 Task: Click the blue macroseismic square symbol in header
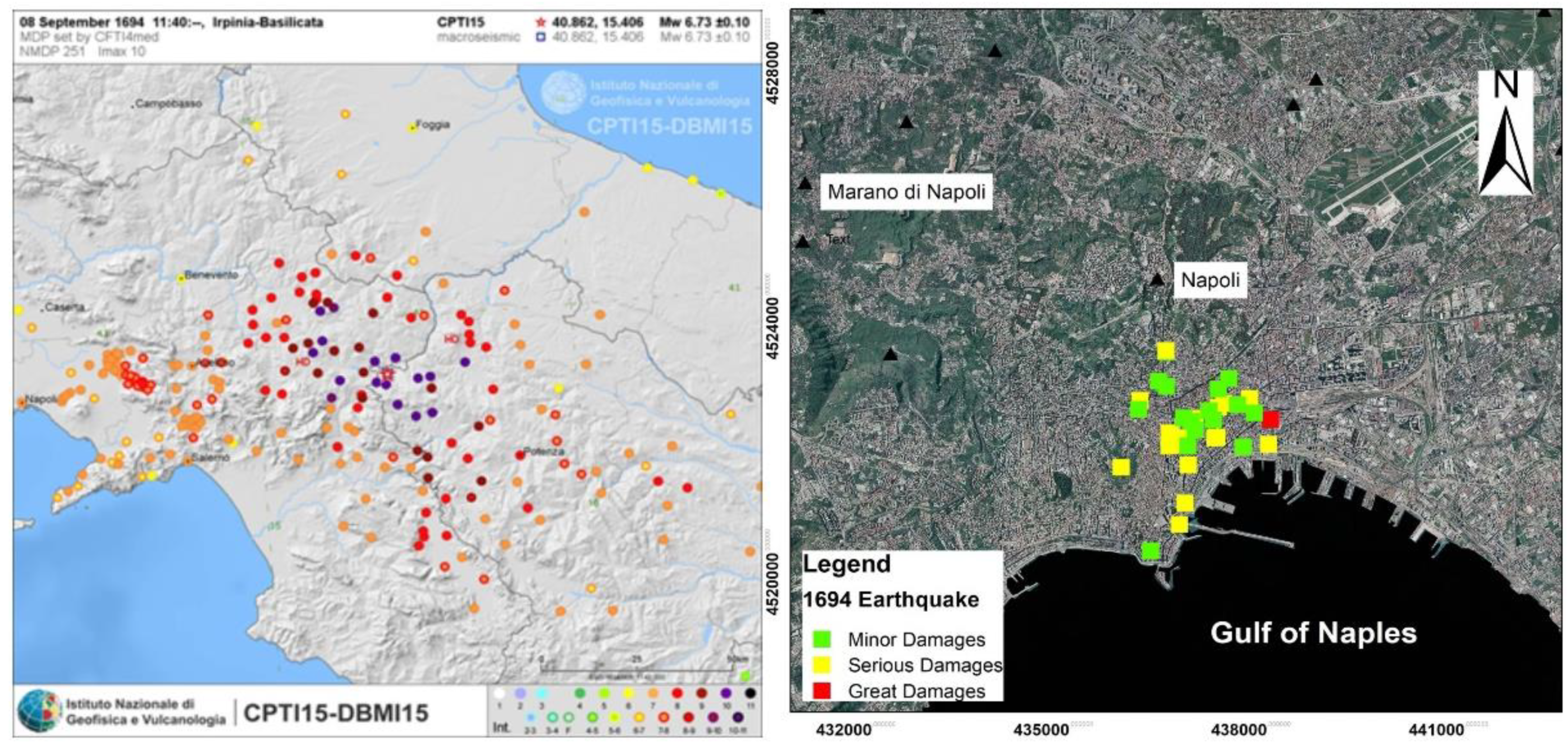pyautogui.click(x=540, y=37)
